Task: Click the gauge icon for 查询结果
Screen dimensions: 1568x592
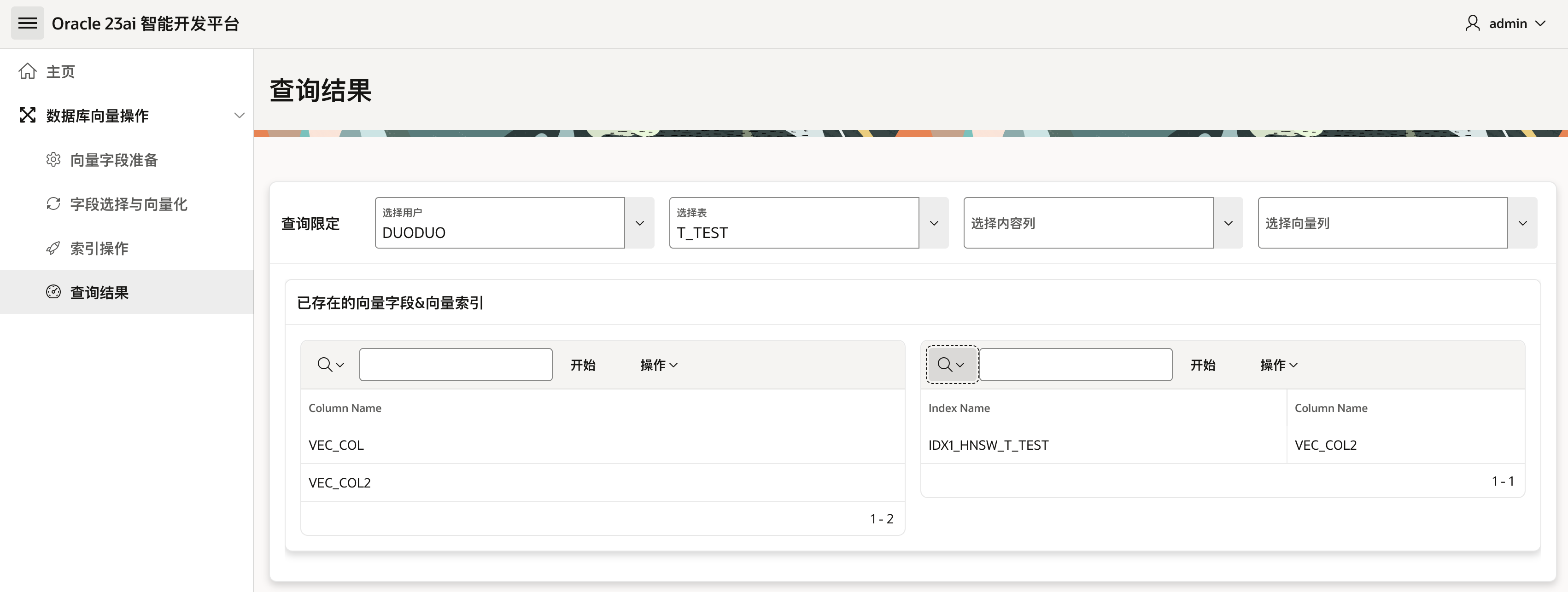Action: (x=53, y=292)
